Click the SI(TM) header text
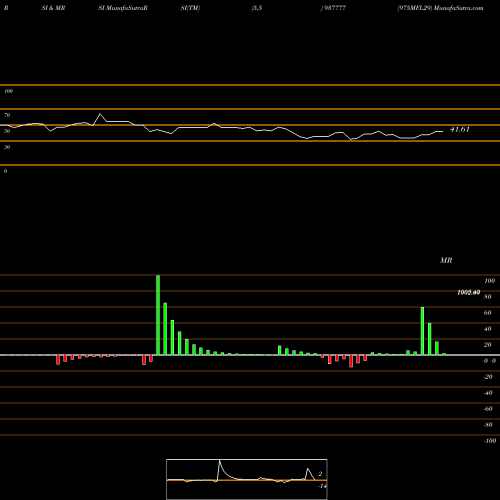500x500 pixels. (x=190, y=8)
